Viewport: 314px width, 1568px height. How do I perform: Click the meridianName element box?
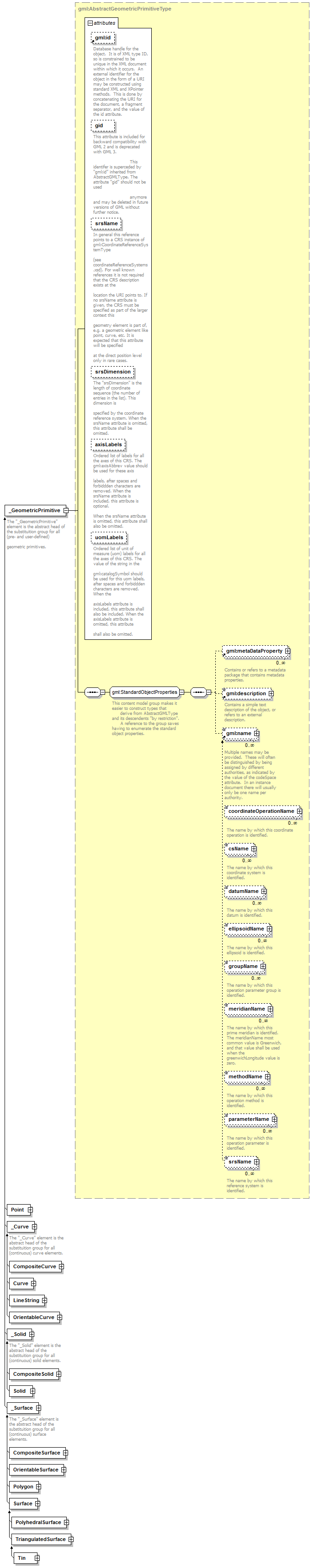(x=246, y=1009)
